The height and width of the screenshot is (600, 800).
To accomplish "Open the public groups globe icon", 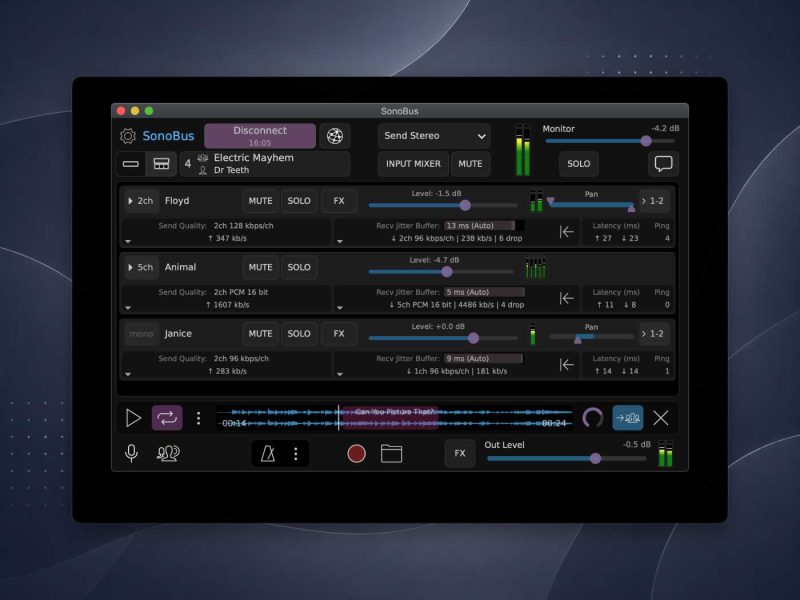I will (335, 136).
